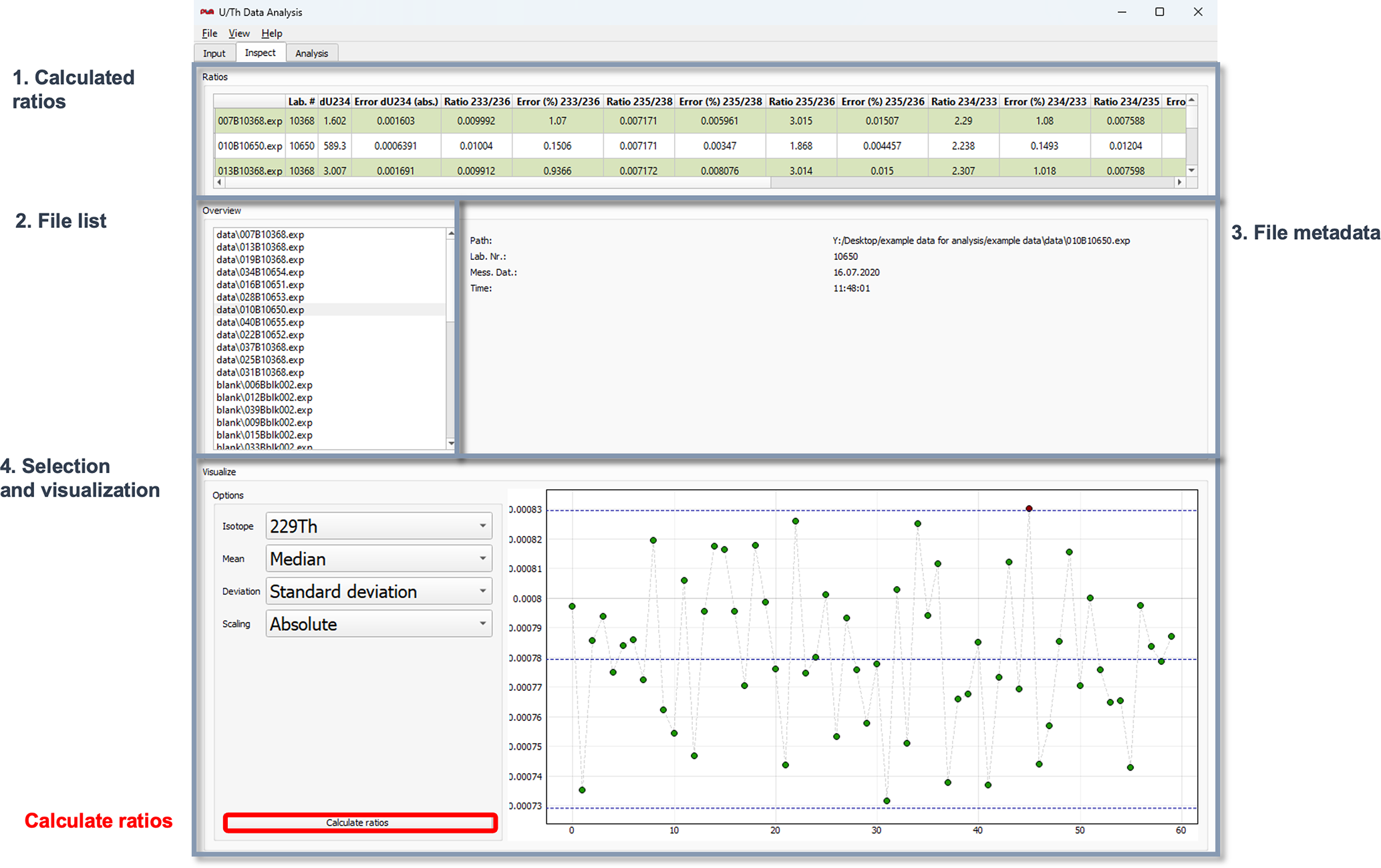Screen dimensions: 1381x868
Task: Open the File menu
Action: click(x=209, y=33)
